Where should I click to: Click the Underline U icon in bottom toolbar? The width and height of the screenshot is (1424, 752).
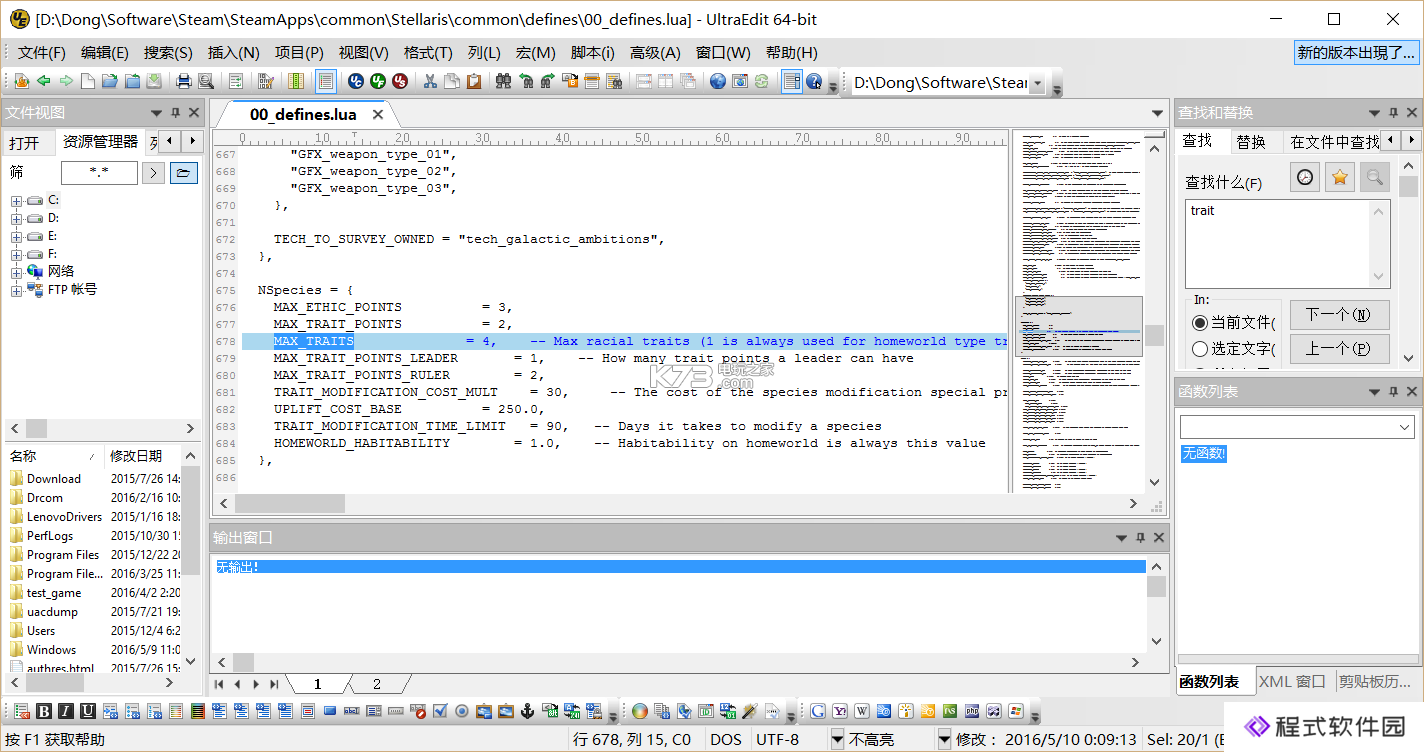pos(88,711)
